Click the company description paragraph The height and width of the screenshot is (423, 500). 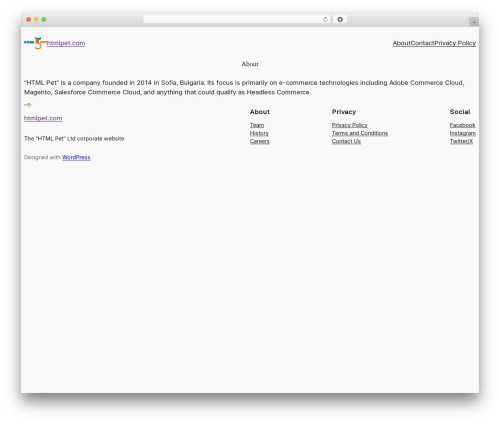pyautogui.click(x=244, y=87)
